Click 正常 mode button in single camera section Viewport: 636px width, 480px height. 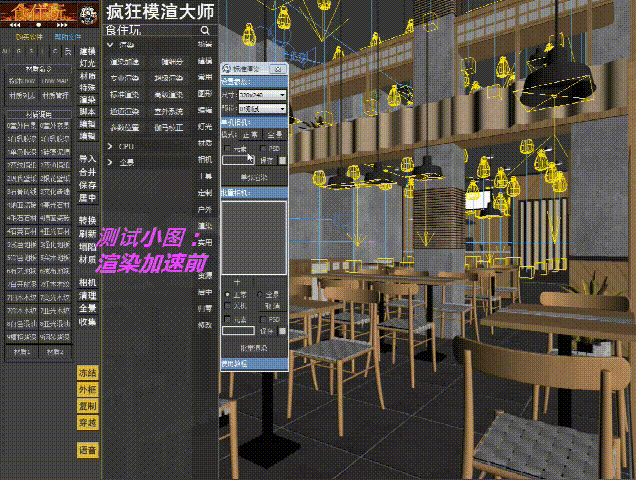pos(250,135)
